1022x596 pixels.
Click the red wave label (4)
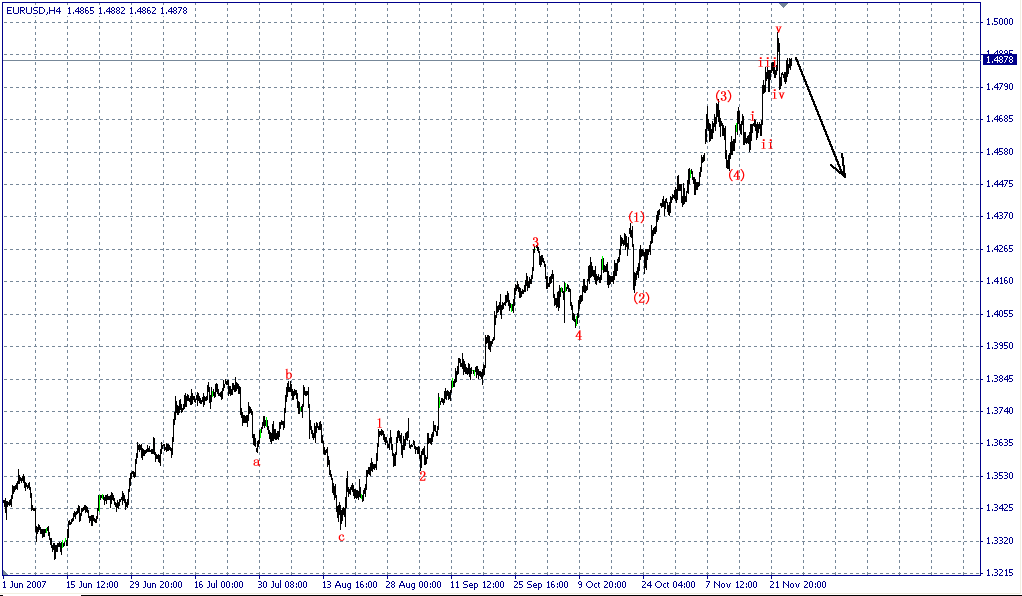point(737,174)
